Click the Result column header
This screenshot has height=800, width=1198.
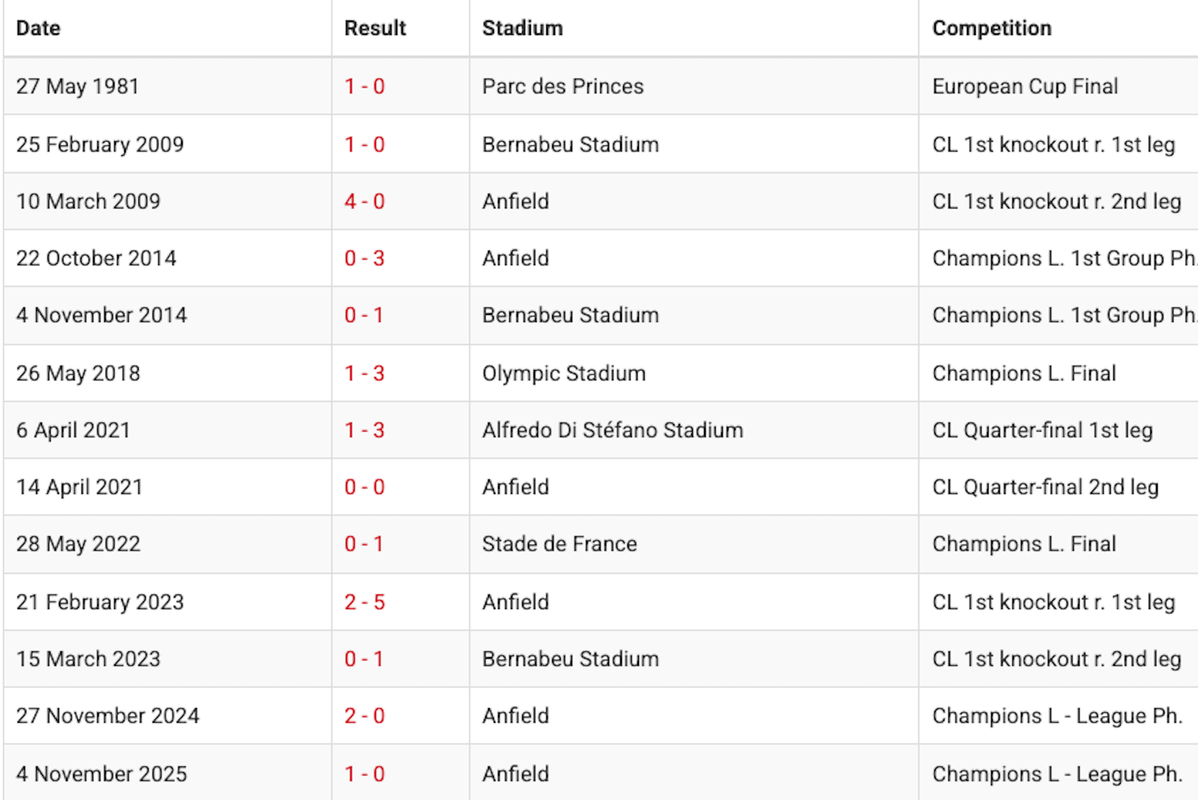pos(375,29)
